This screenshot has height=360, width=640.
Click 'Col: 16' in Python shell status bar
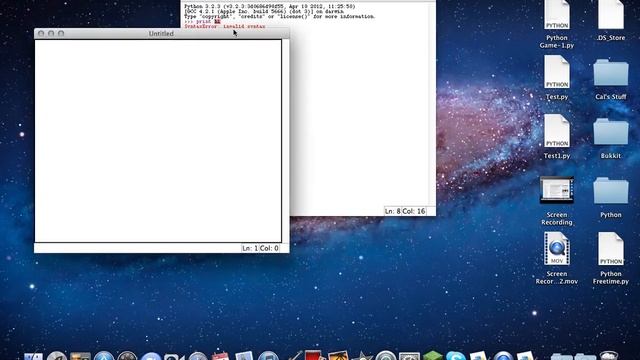point(414,211)
